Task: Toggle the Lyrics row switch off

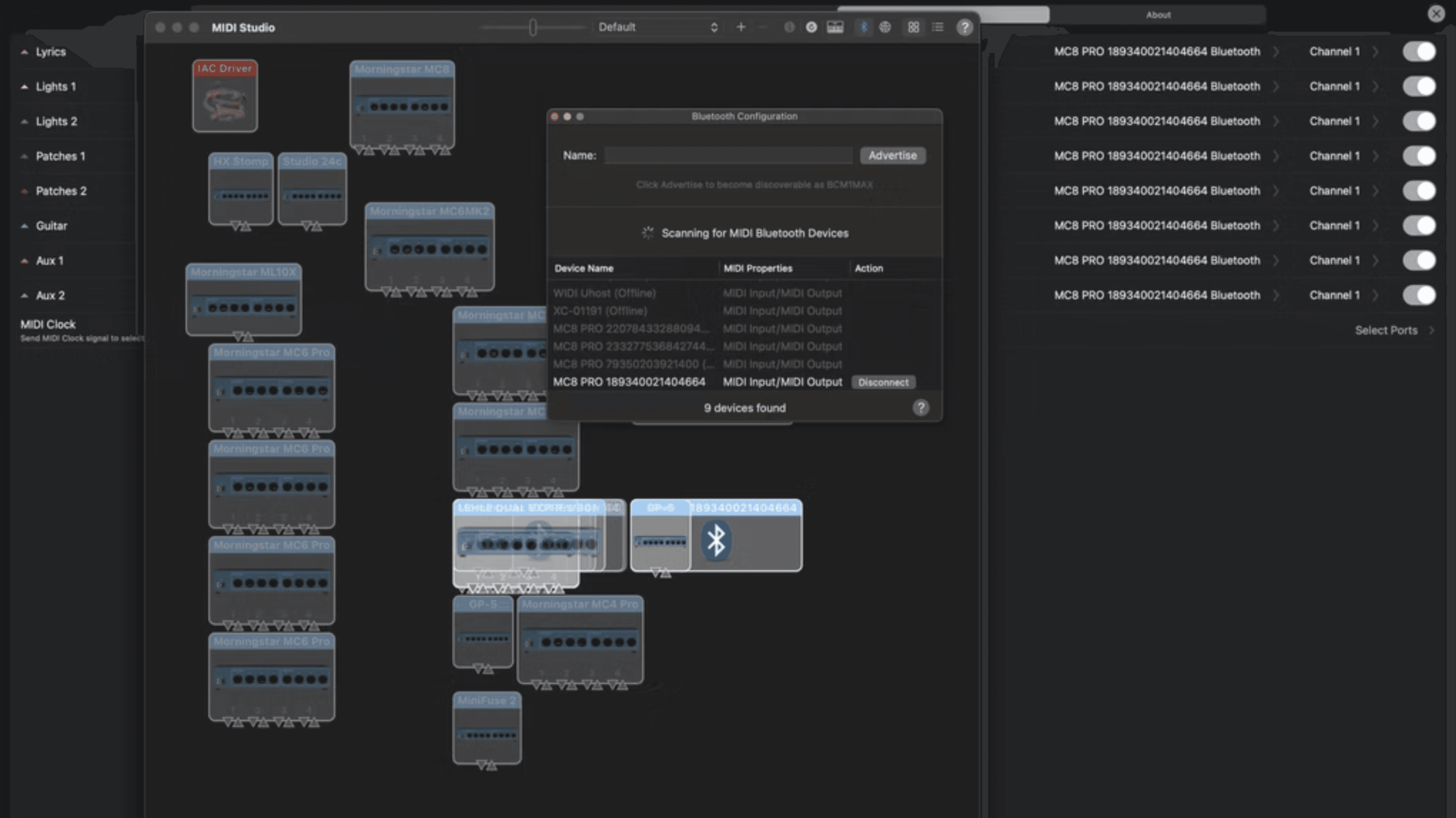Action: [1419, 52]
